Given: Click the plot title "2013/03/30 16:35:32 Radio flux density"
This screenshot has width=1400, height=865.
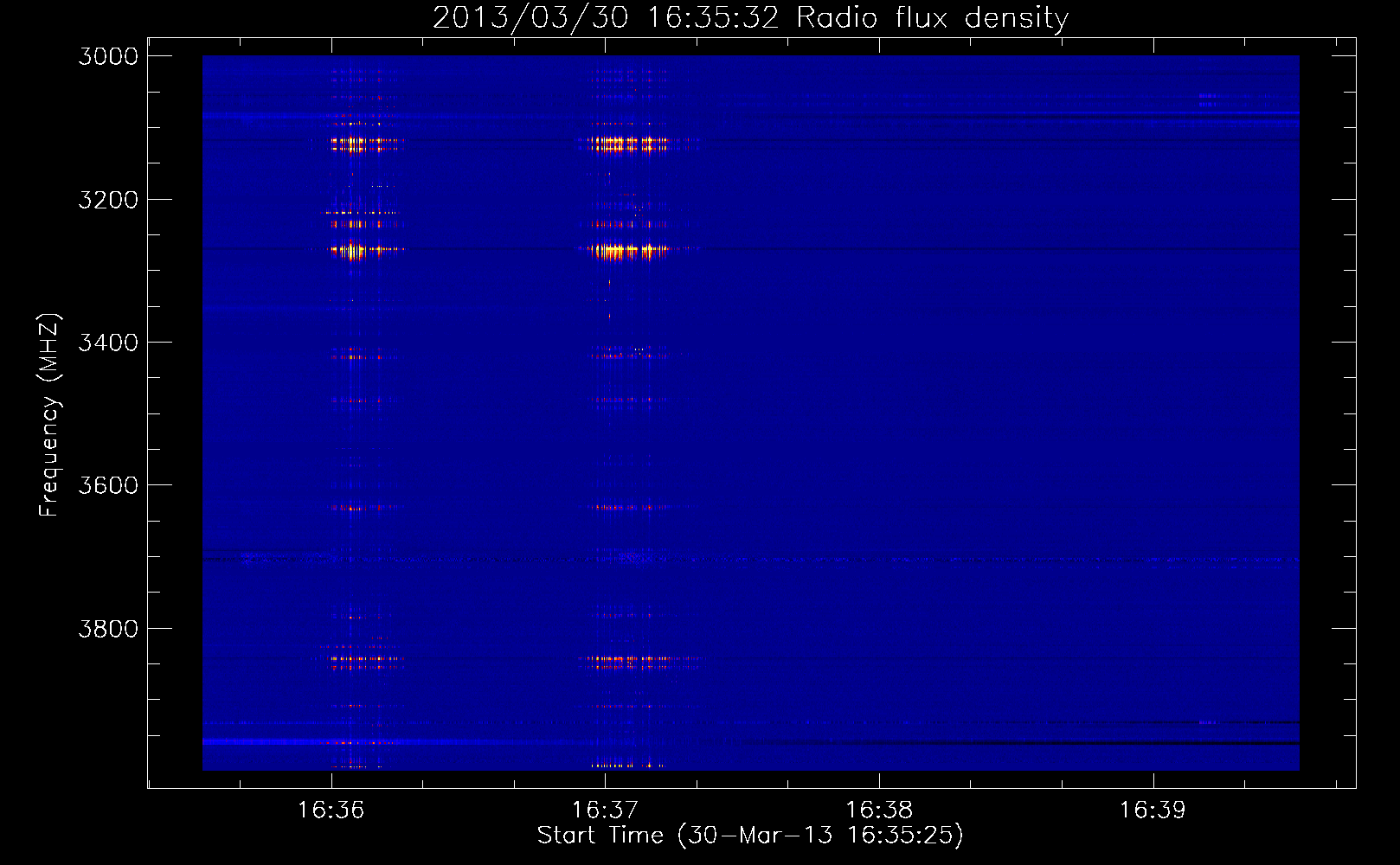Looking at the screenshot, I should click(750, 17).
